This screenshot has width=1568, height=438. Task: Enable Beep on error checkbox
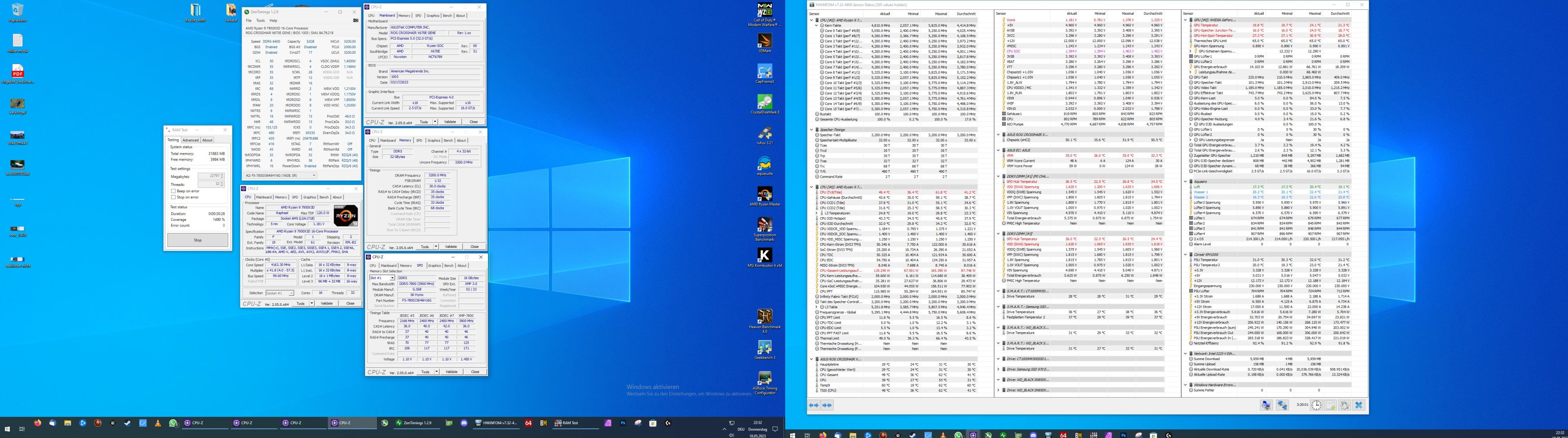(174, 191)
